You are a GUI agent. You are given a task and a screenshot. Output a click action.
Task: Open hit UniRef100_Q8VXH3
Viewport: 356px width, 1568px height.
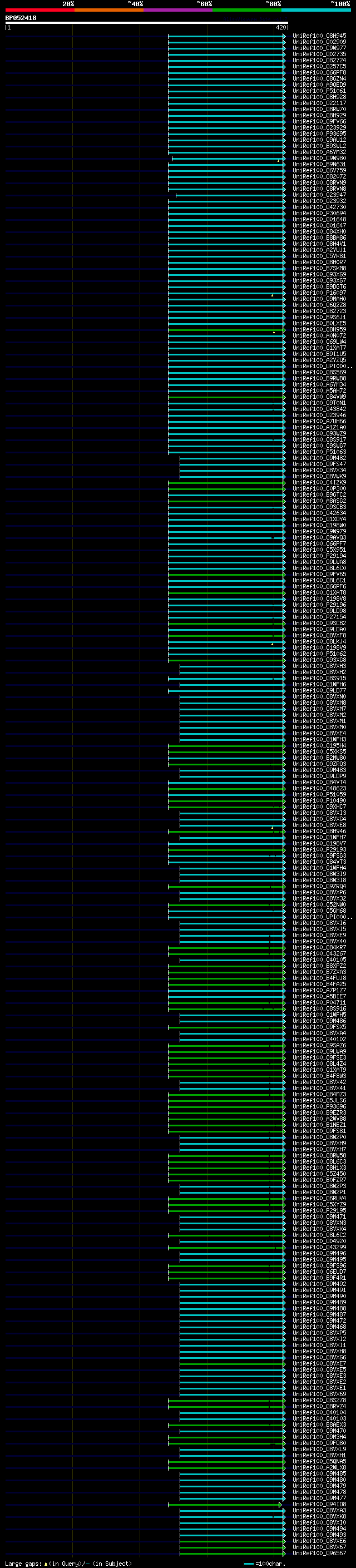pyautogui.click(x=319, y=666)
